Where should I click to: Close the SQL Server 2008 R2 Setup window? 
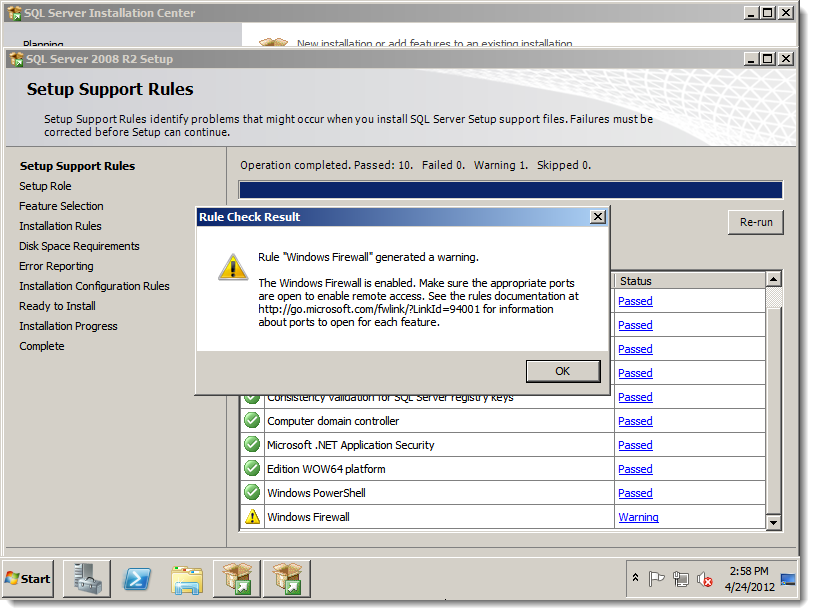point(786,59)
